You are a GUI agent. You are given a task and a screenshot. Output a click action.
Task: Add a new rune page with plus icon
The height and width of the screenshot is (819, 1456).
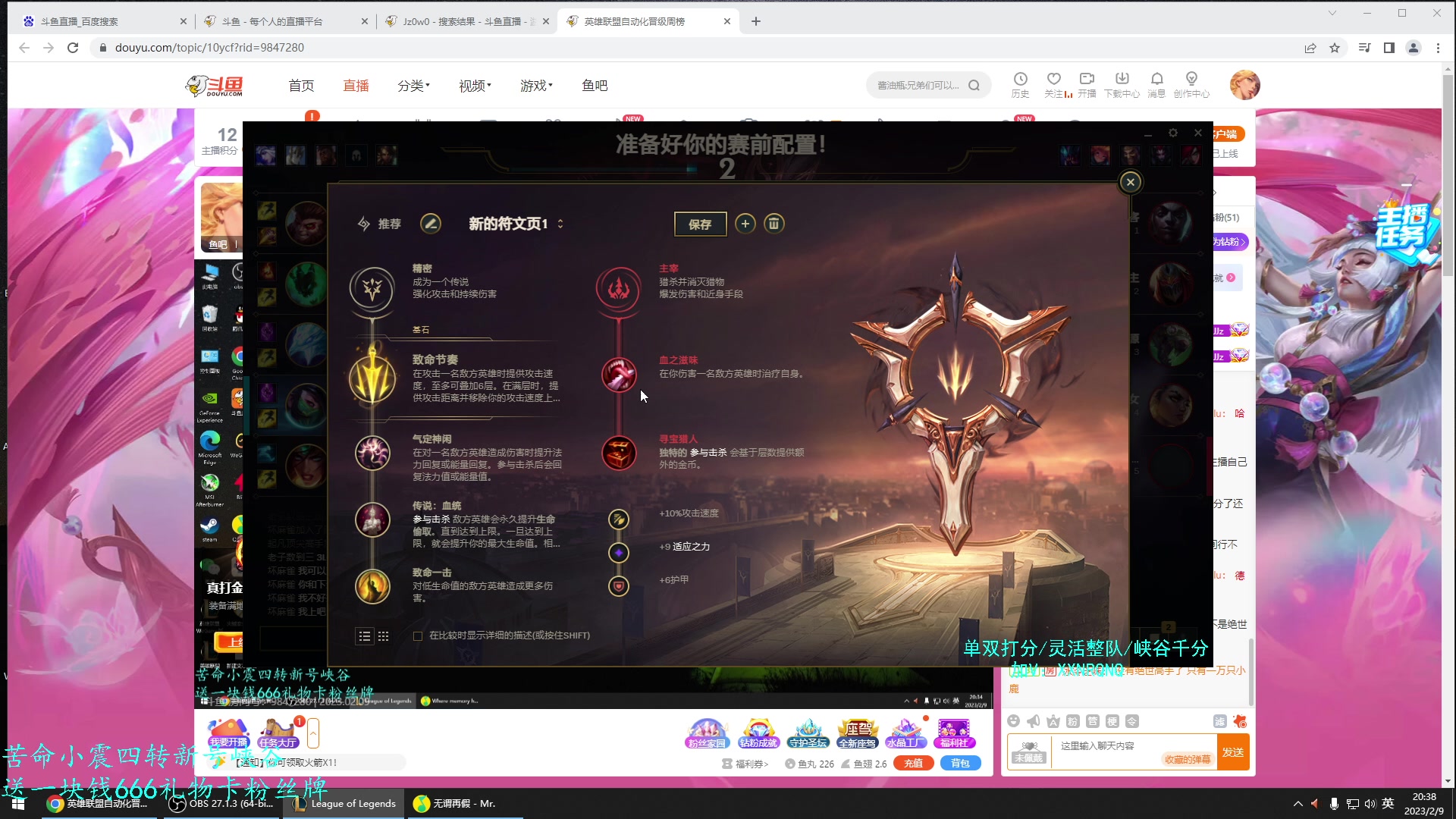(x=745, y=224)
